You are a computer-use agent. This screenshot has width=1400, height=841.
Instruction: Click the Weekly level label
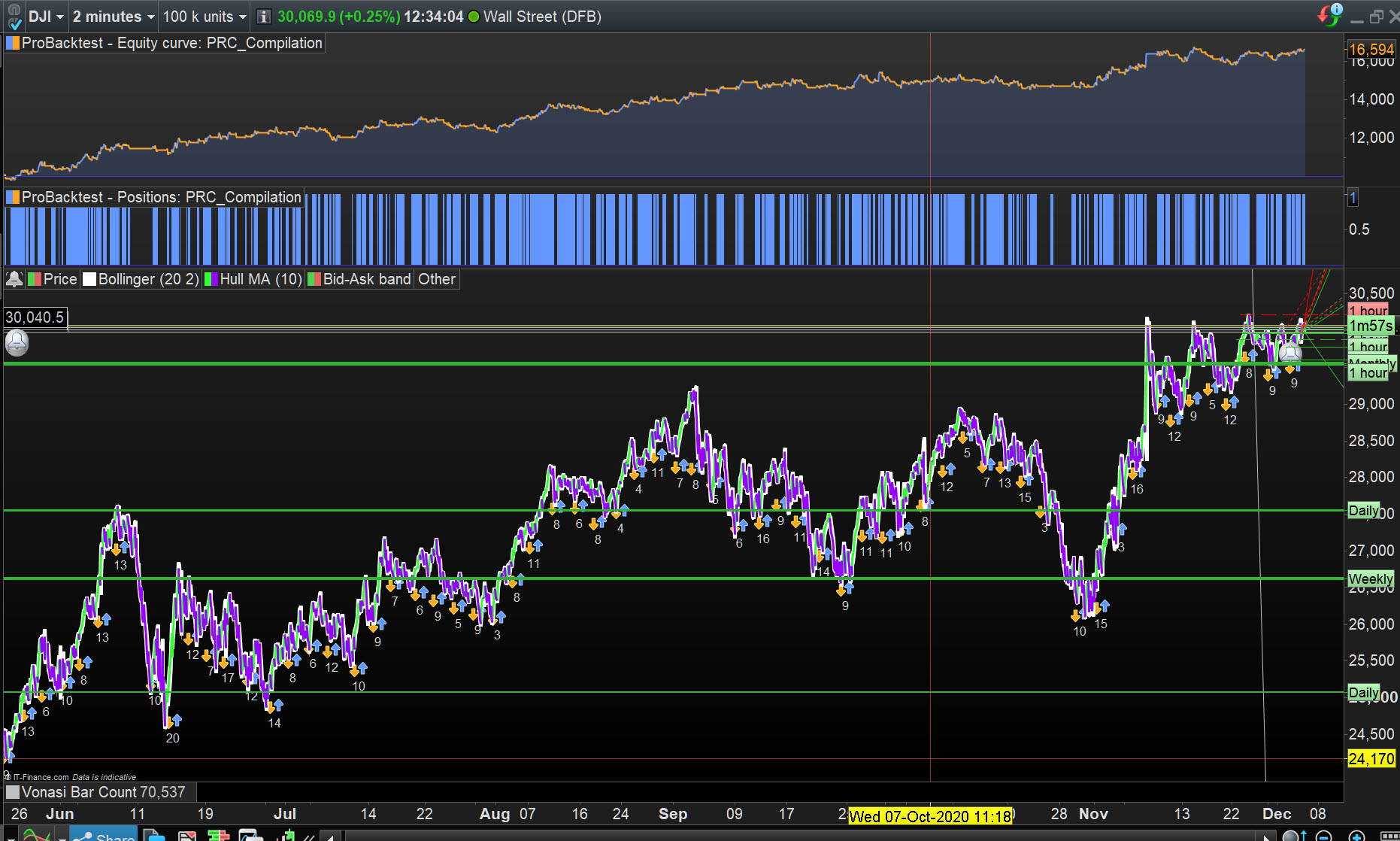tap(1371, 578)
